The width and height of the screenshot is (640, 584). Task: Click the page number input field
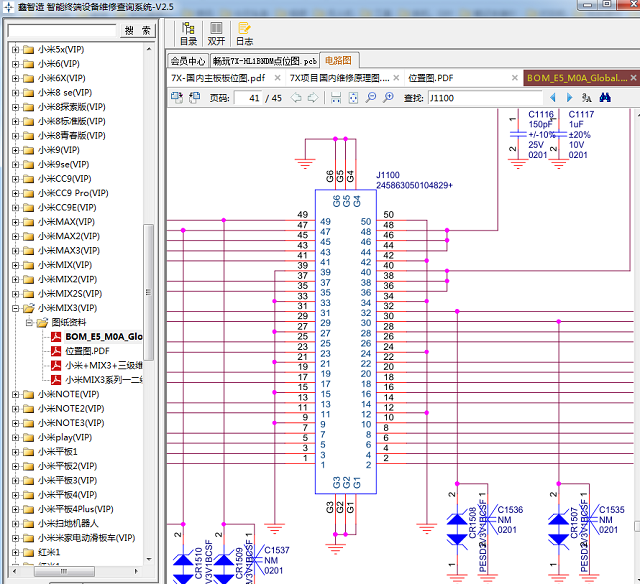click(x=249, y=98)
